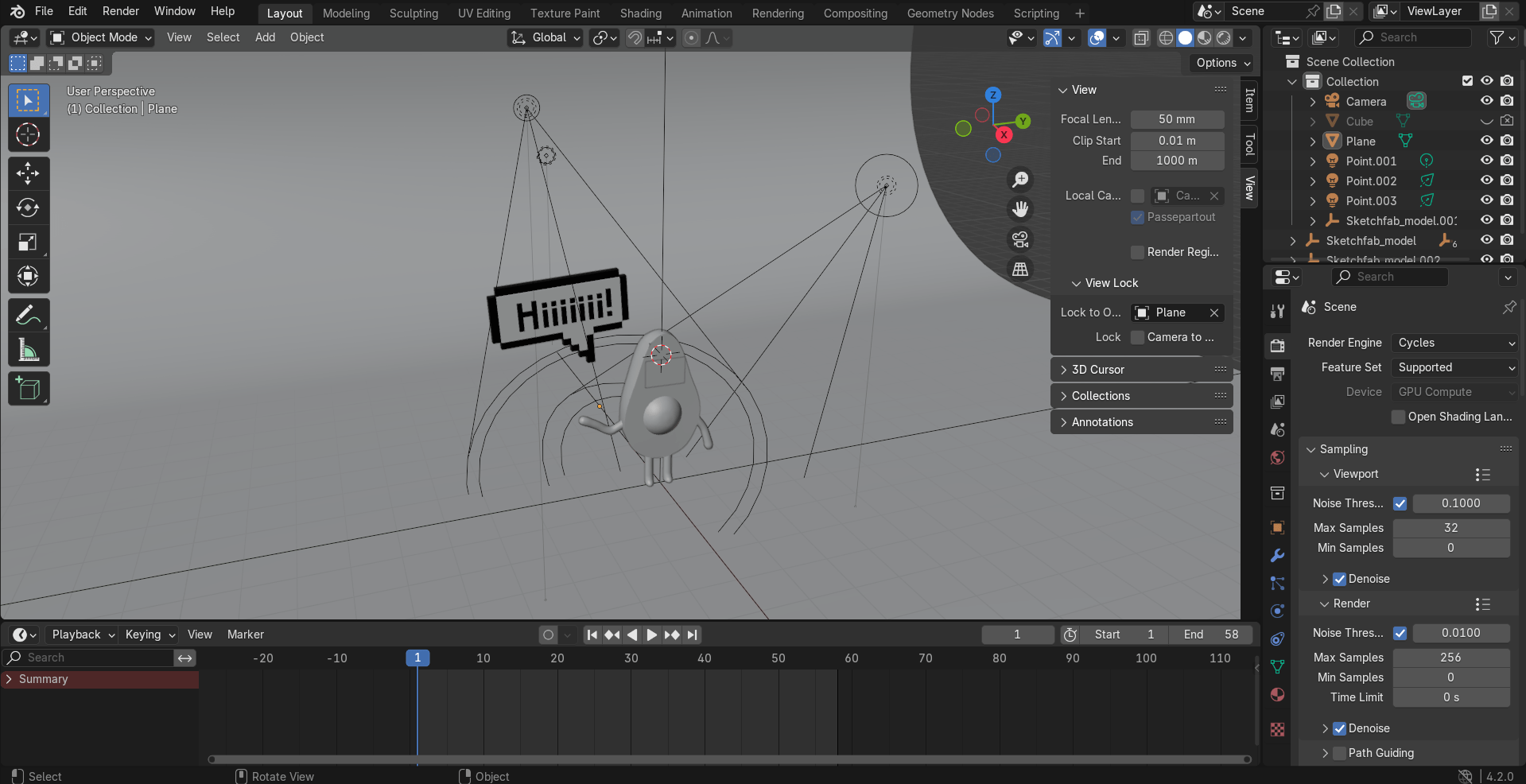Click the pan view hand icon
Viewport: 1526px width, 784px height.
pos(1020,209)
